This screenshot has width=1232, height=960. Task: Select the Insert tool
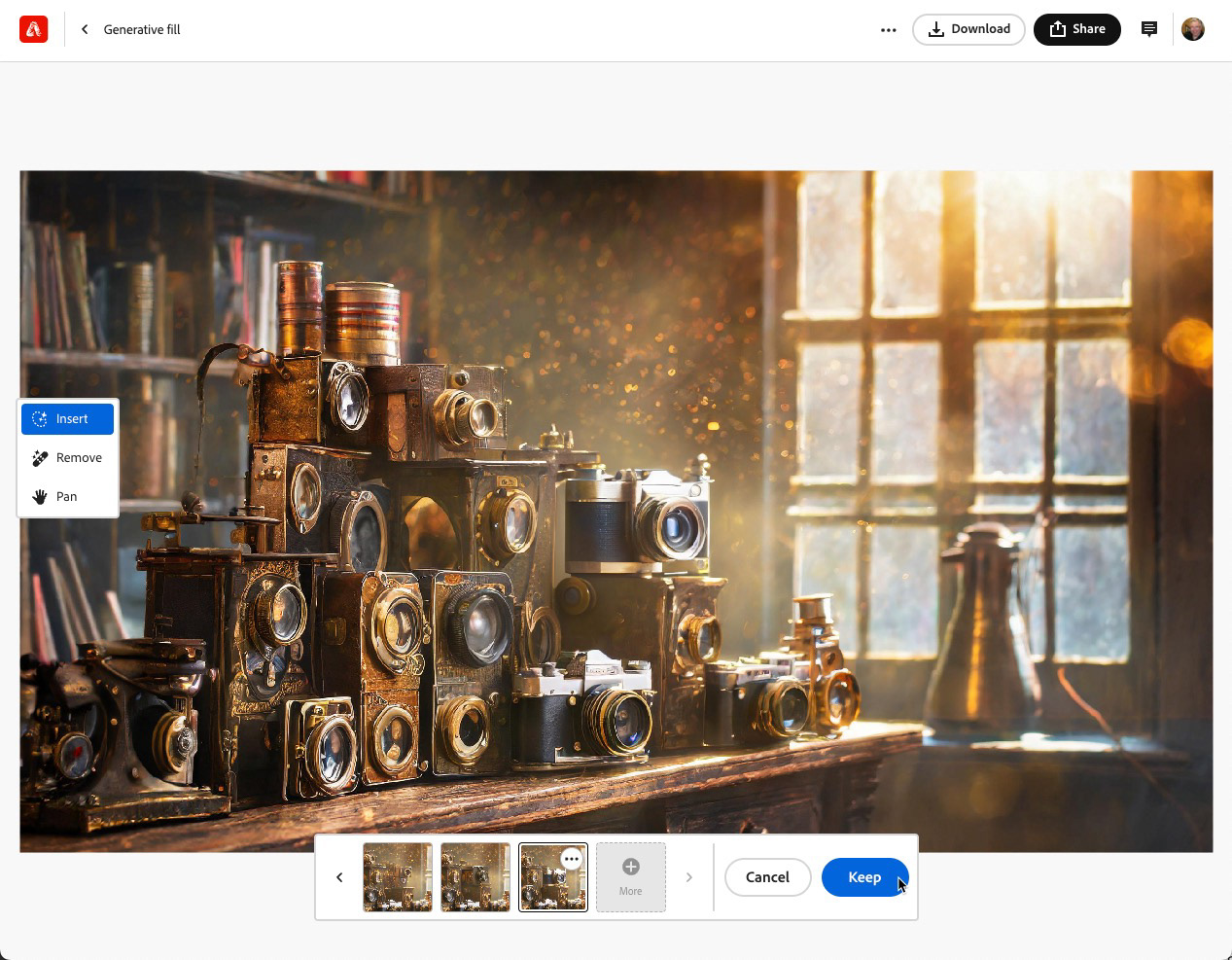(x=68, y=419)
